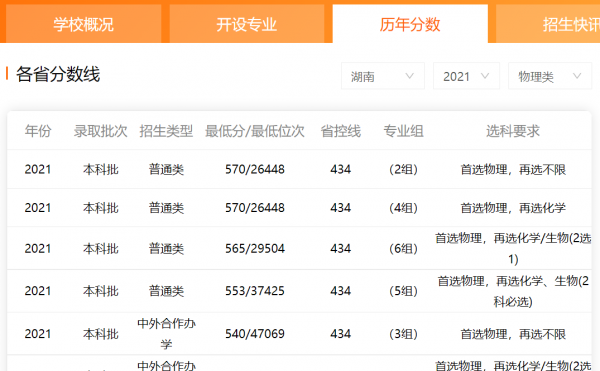Click 首选物理，再选不限 in the (2组) row
Screen dimensions: 600x371
pyautogui.click(x=513, y=169)
